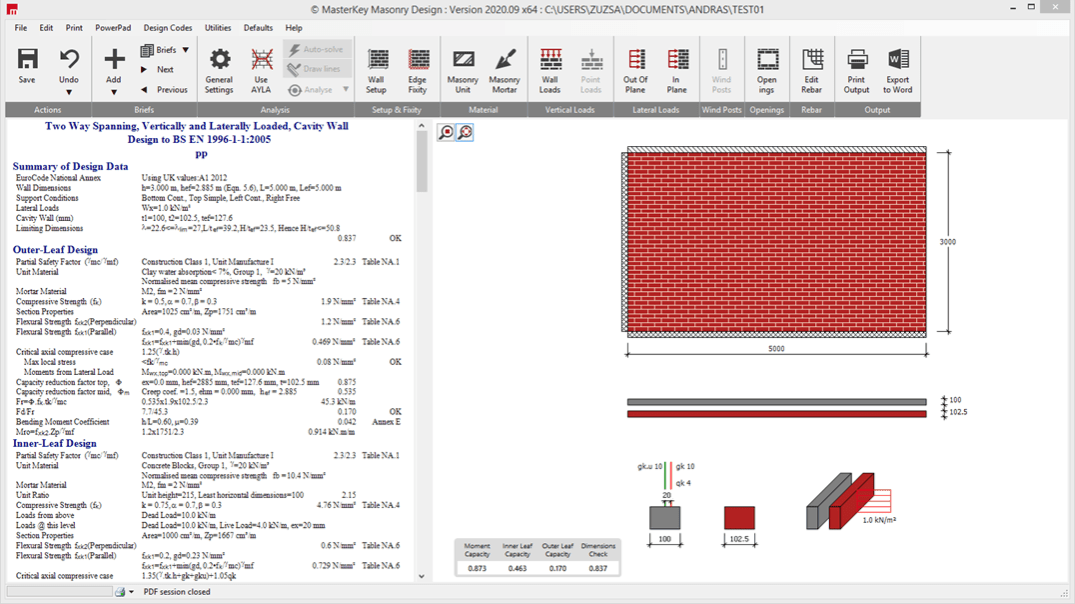Click the zoom in magnifier icon

click(x=446, y=132)
